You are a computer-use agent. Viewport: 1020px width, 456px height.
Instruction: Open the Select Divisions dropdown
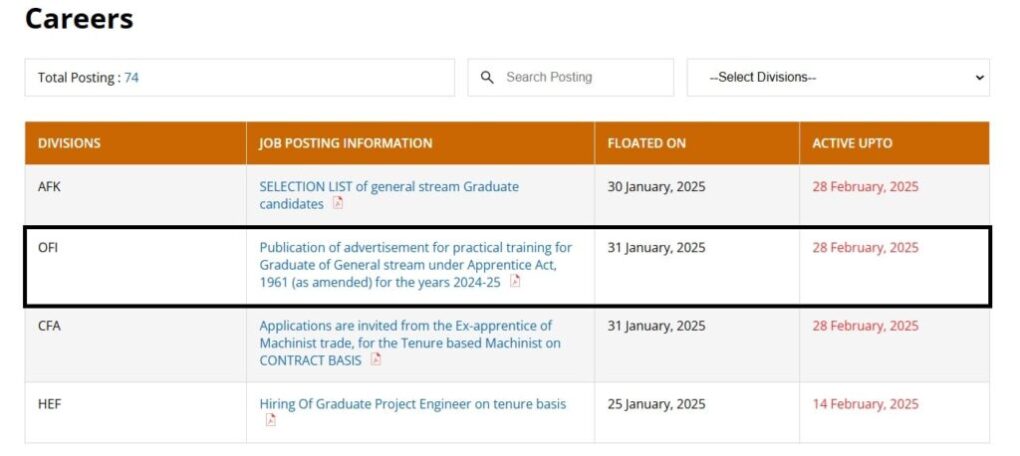(x=838, y=77)
